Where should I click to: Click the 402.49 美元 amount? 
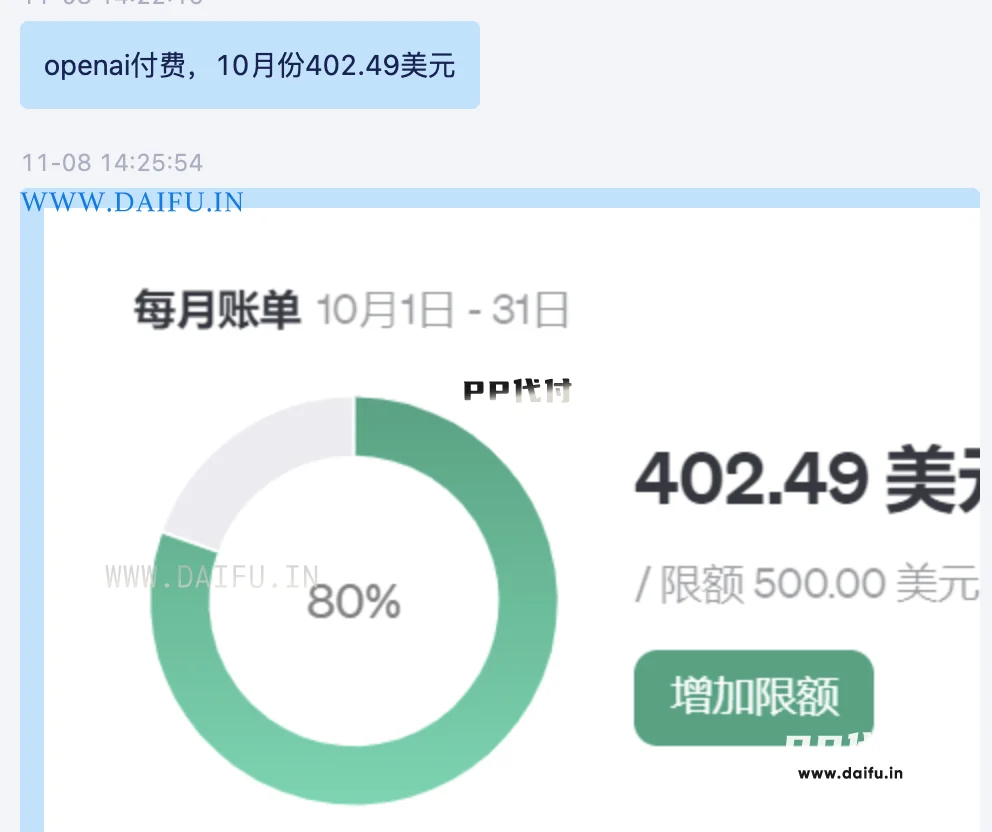807,479
